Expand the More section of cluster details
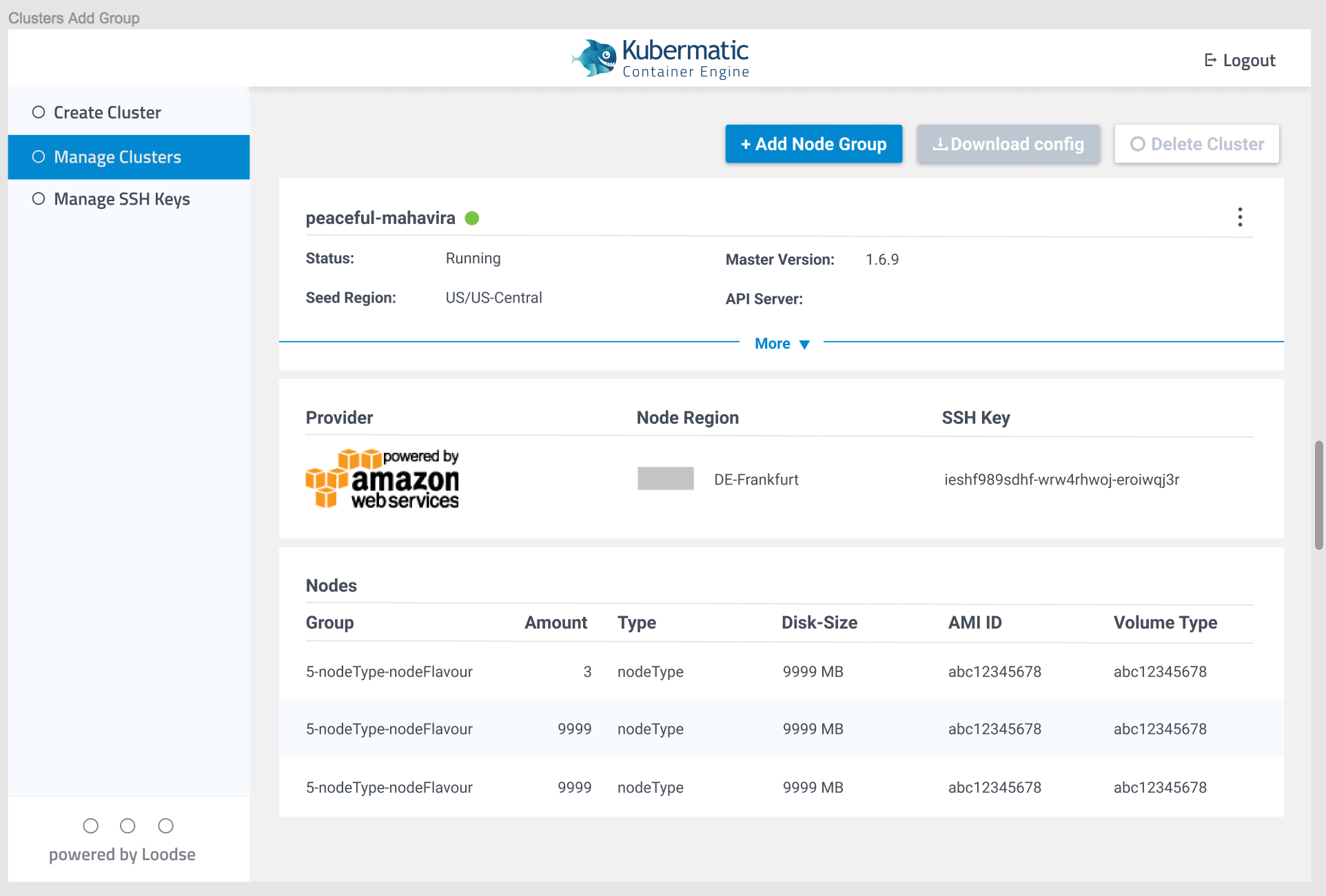The image size is (1326, 896). [773, 343]
